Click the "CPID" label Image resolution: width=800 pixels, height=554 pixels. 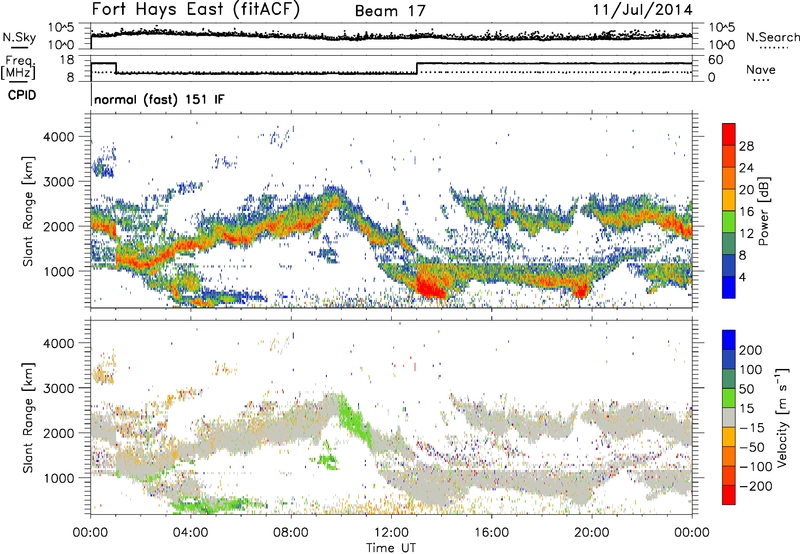(x=22, y=95)
